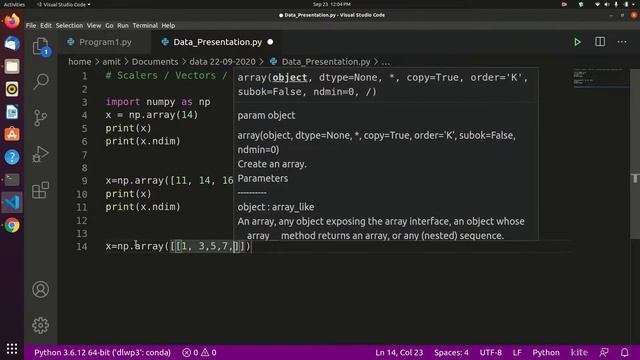
Task: Select the Data_Presentation.py editor tab
Action: pos(218,42)
